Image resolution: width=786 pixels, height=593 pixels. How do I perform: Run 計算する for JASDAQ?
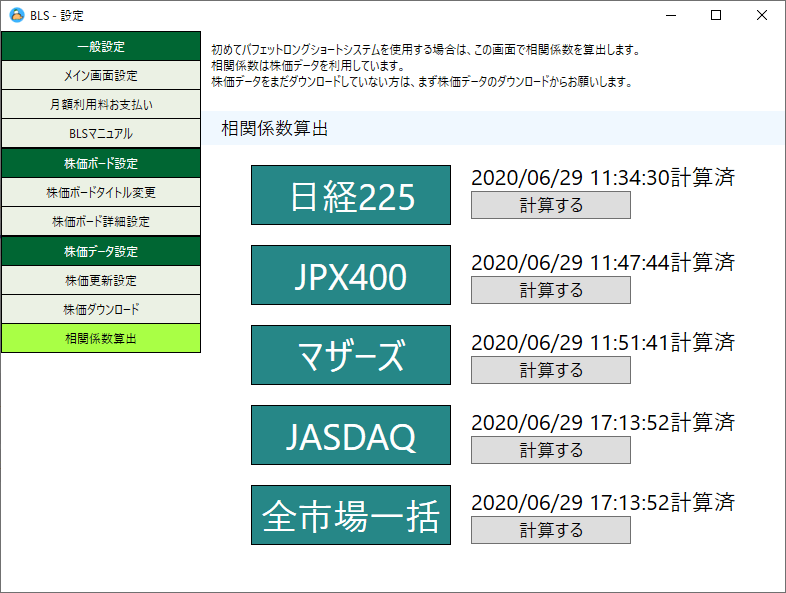pyautogui.click(x=551, y=450)
